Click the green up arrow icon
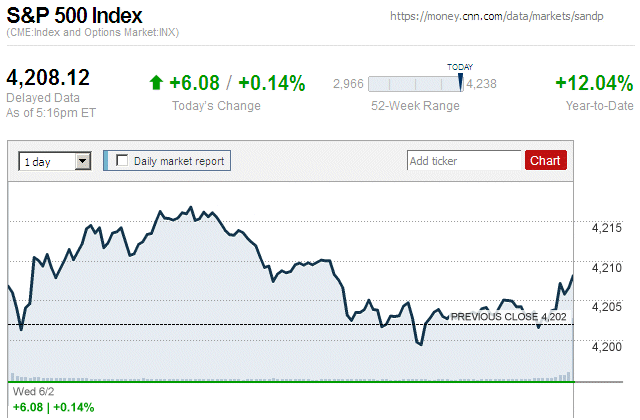This screenshot has height=420, width=640. (156, 82)
